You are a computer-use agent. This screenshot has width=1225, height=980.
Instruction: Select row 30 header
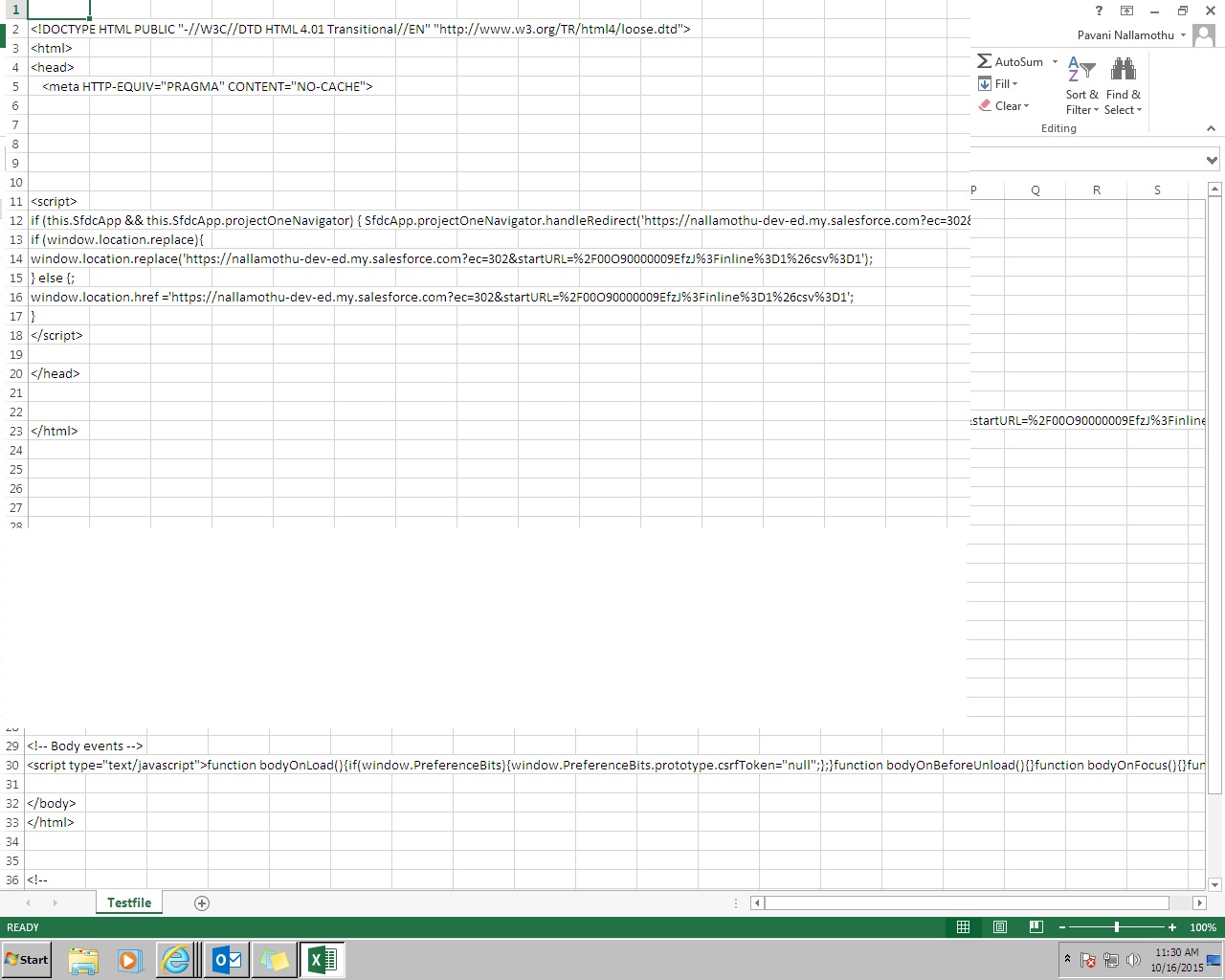point(12,765)
